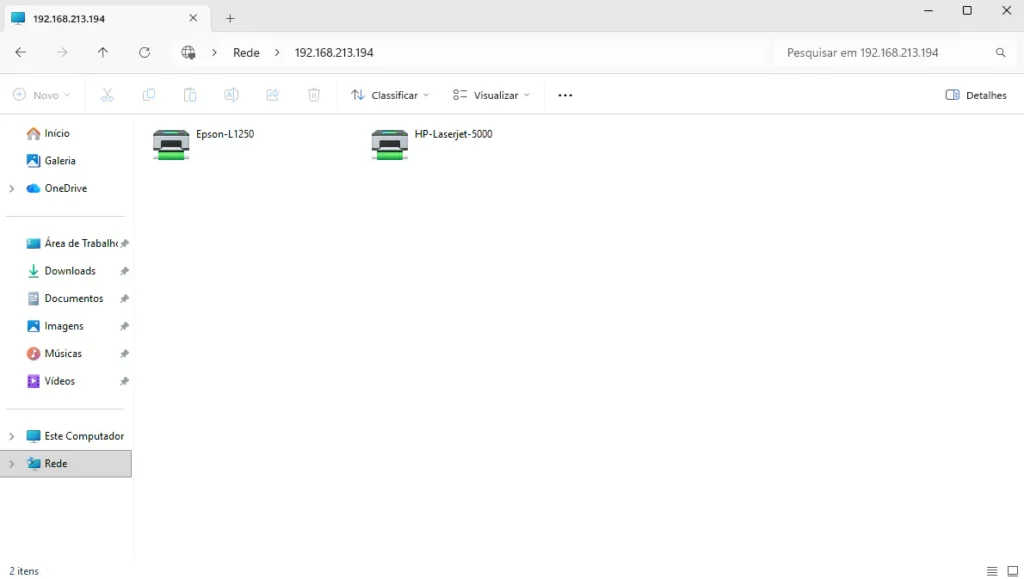Select Este Computador in sidebar
Screen dimensions: 1024x579
click(x=84, y=436)
